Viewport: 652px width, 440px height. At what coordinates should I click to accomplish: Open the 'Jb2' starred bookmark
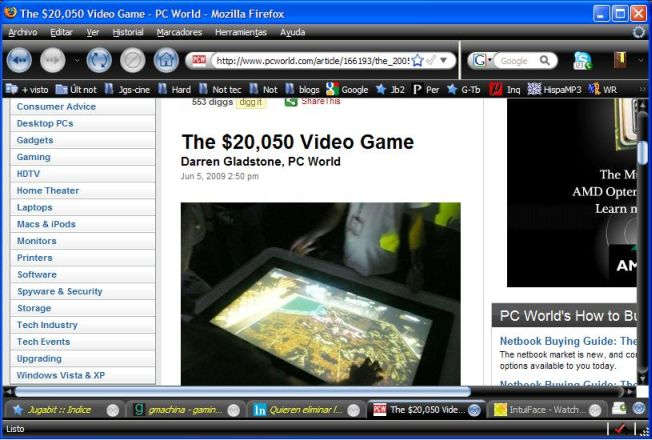point(390,89)
